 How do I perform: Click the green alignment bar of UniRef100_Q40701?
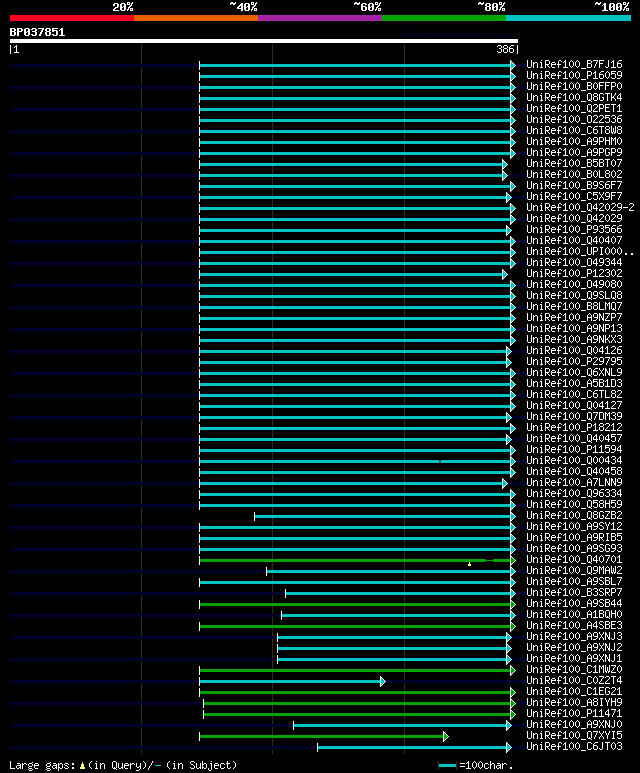357,561
